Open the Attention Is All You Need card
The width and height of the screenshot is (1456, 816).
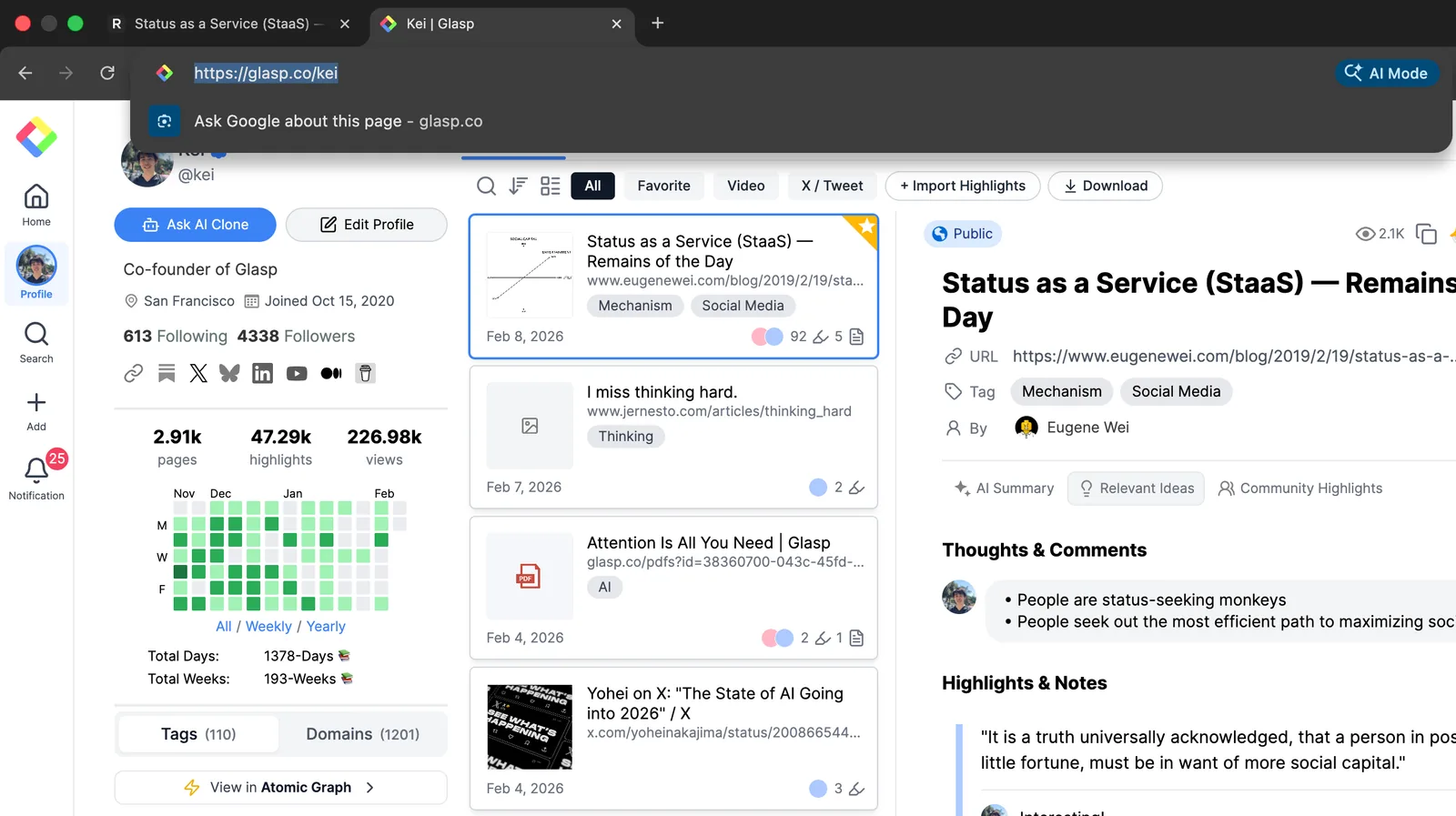pos(673,588)
